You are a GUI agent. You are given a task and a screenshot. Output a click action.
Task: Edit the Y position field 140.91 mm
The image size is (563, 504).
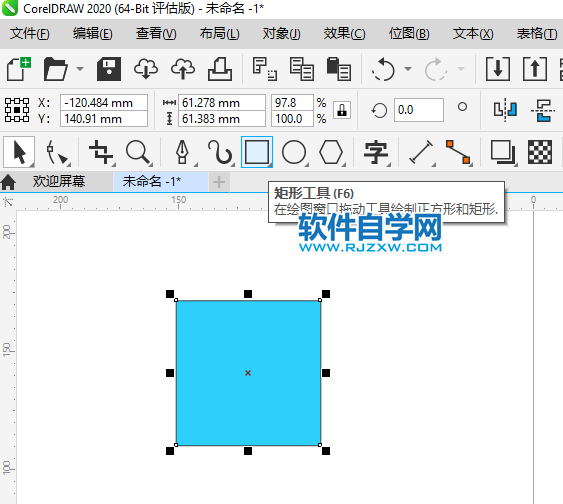coord(104,119)
